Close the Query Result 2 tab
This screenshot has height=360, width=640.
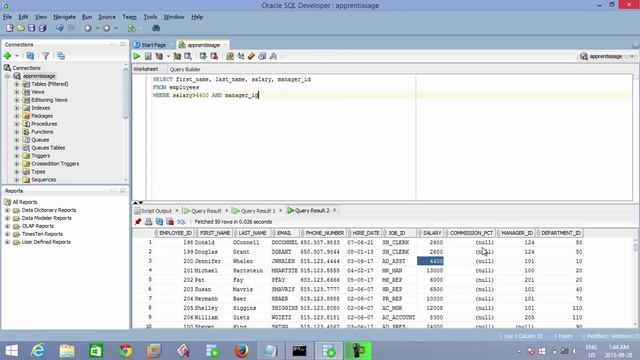(335, 211)
